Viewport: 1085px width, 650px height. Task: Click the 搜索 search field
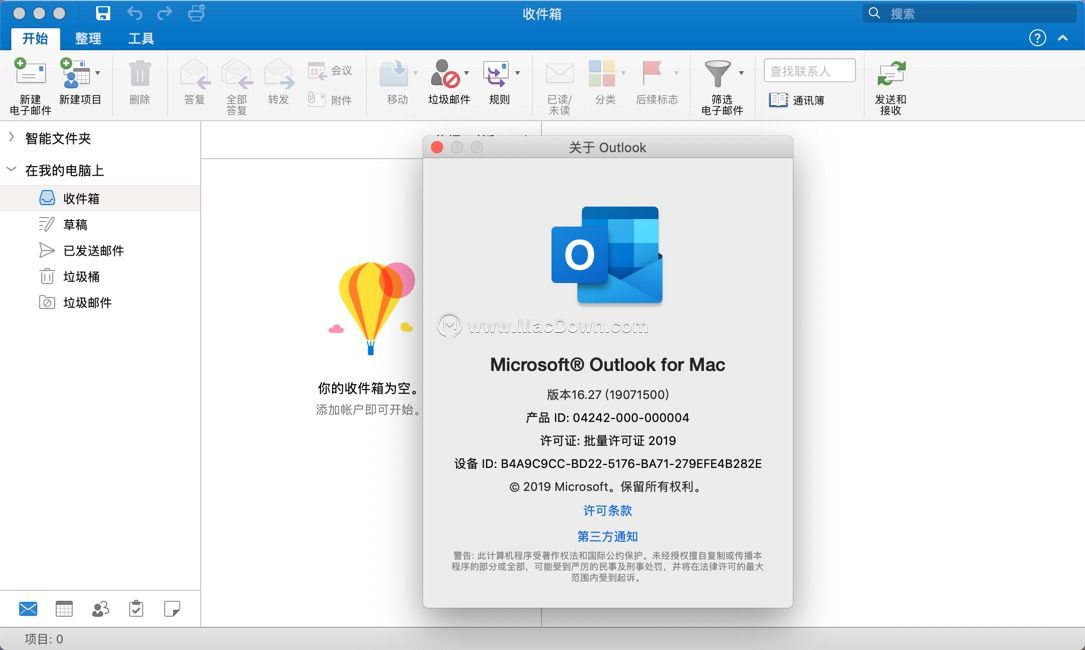[969, 13]
